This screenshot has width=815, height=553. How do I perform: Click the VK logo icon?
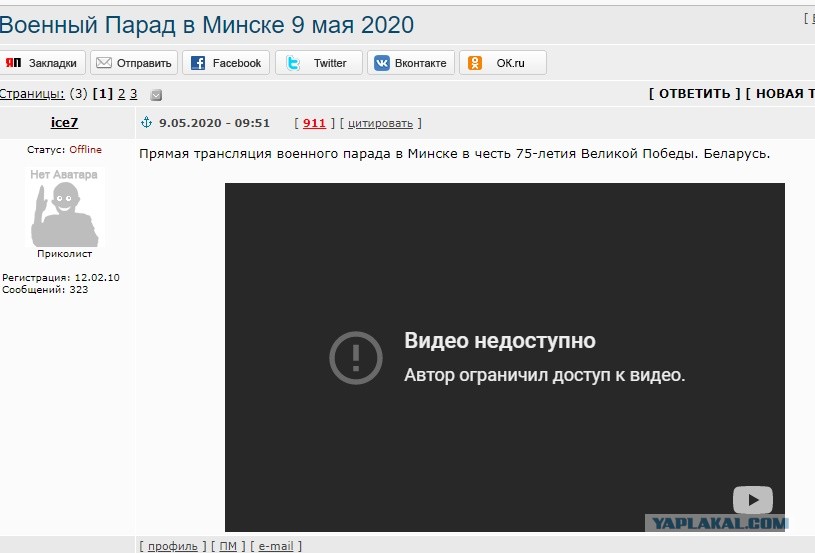[x=382, y=63]
